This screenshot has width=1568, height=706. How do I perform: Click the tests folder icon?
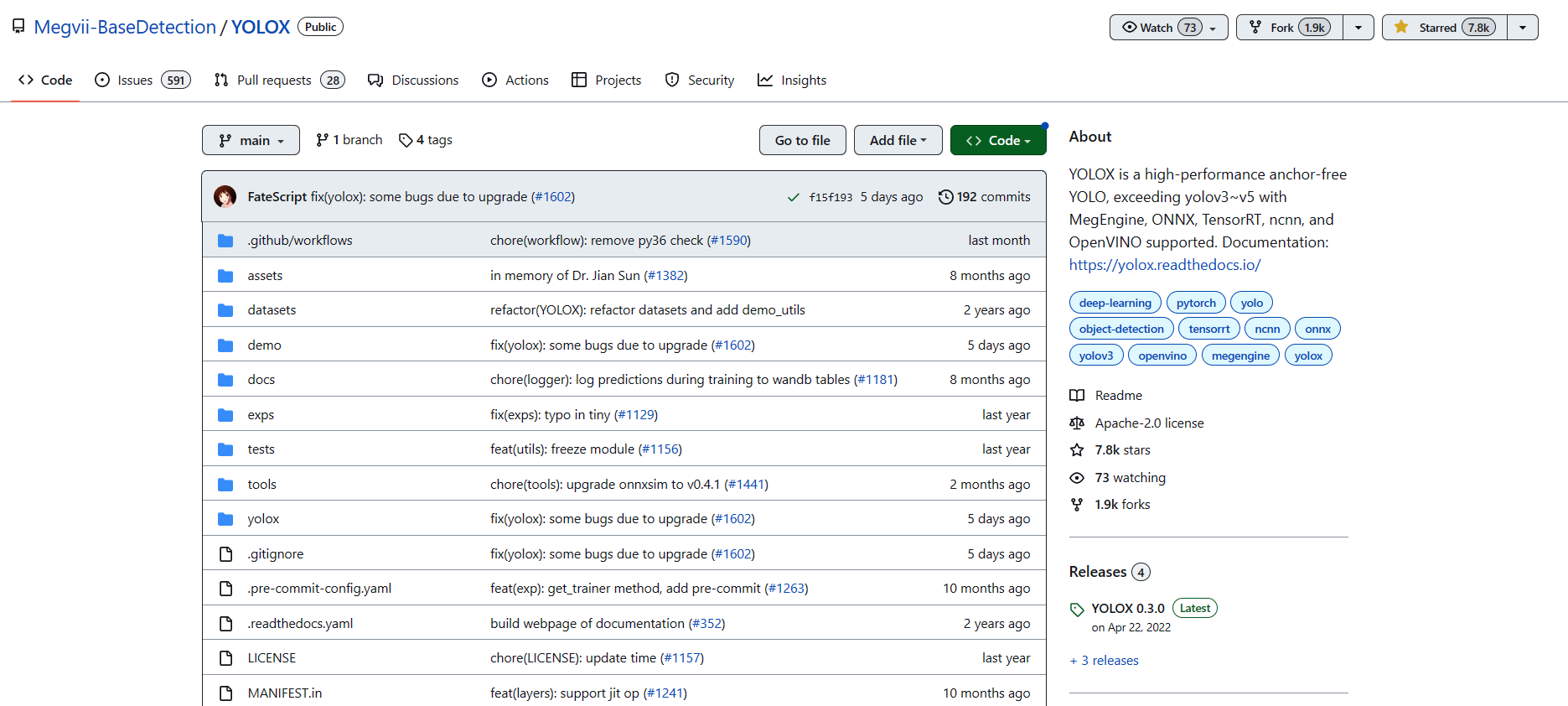point(225,449)
